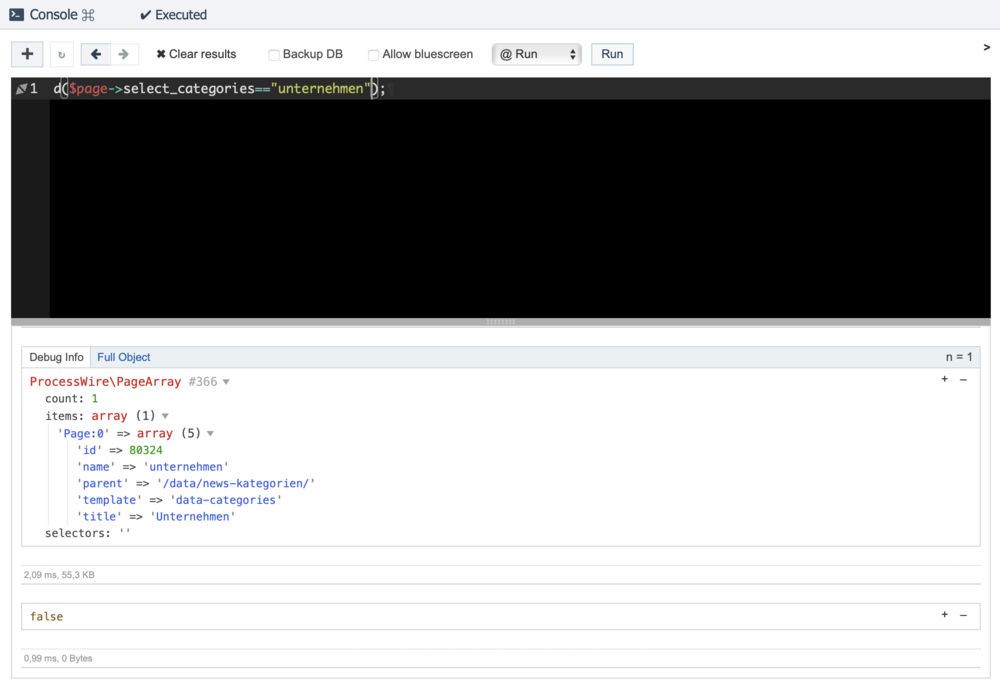
Task: Collapse all dump levels using the minus icon in the PageArray result
Action: (x=963, y=379)
